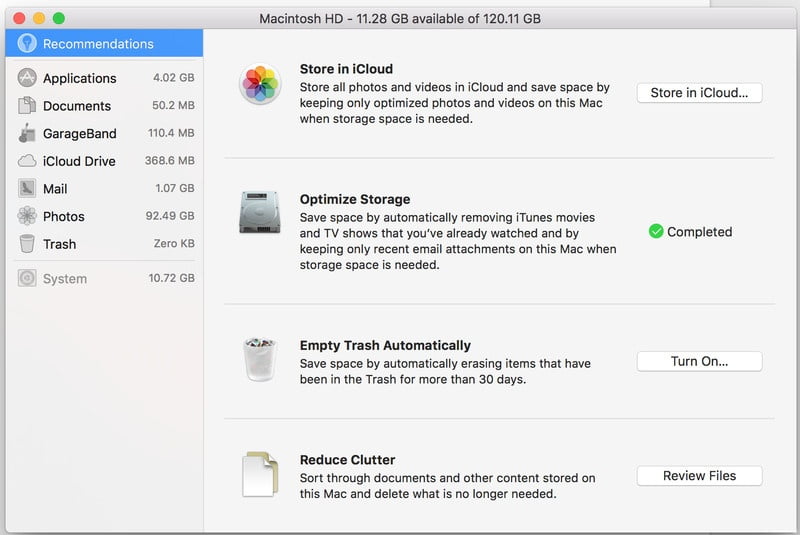
Task: Click the 92.49 GB Photos size
Action: 170,215
